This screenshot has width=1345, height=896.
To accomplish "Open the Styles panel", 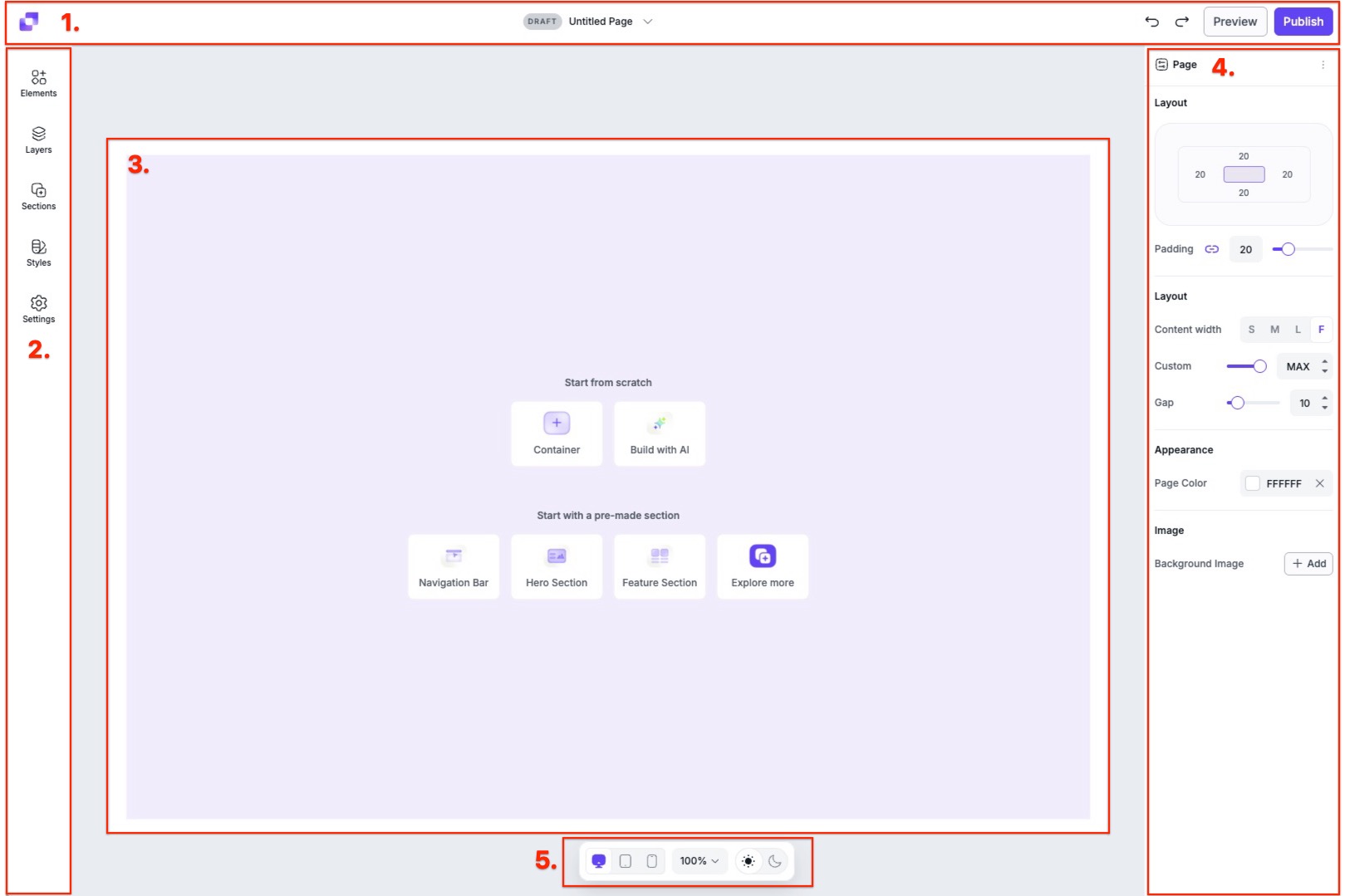I will click(38, 251).
